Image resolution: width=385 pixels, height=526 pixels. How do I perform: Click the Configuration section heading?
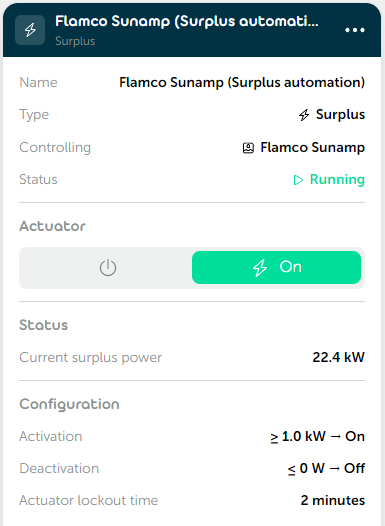tap(69, 405)
